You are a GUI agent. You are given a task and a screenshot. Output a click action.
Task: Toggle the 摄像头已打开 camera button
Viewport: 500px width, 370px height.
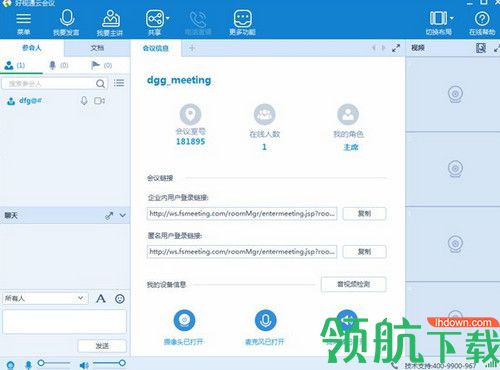[184, 320]
